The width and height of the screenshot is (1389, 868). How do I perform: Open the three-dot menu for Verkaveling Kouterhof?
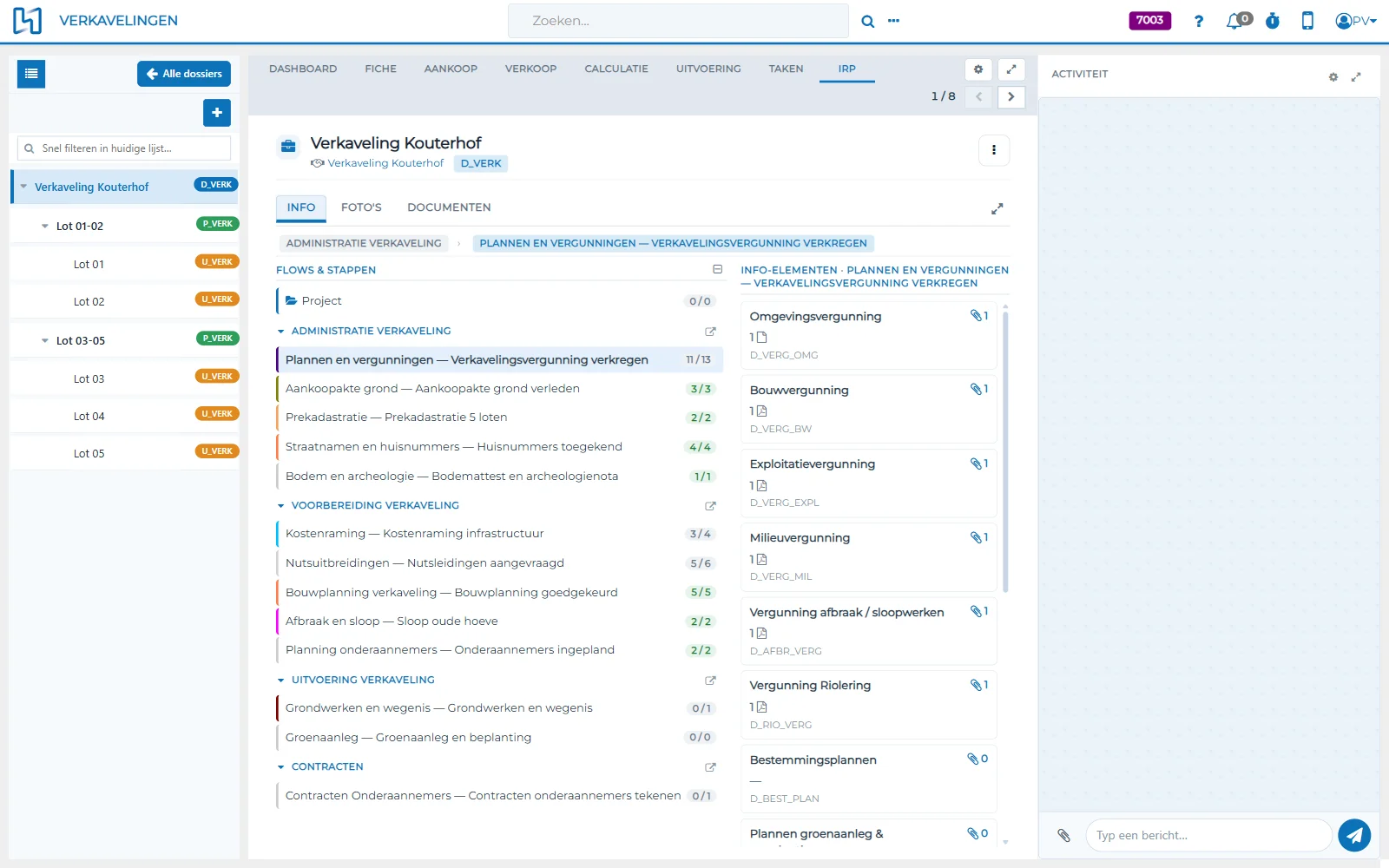[x=994, y=150]
